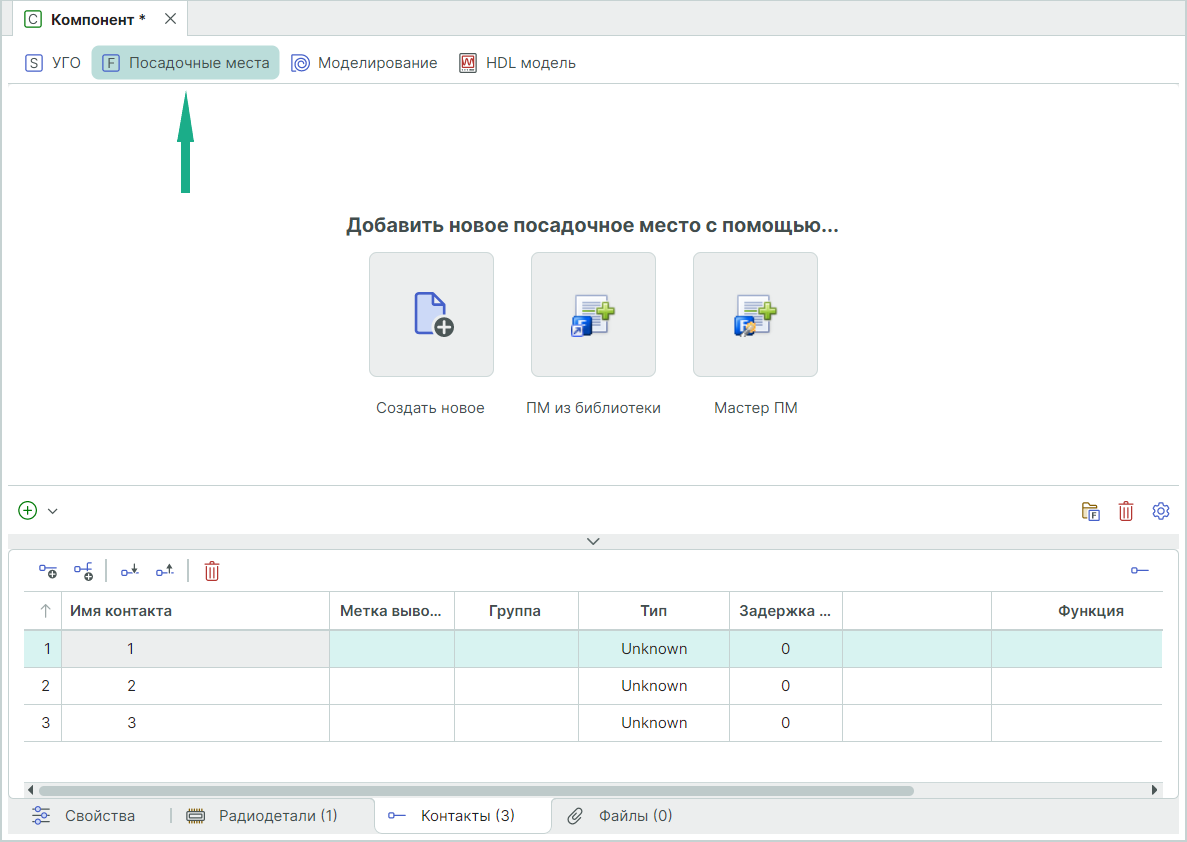Collapse the panel using the center chevron
Image resolution: width=1187 pixels, height=842 pixels.
593,541
